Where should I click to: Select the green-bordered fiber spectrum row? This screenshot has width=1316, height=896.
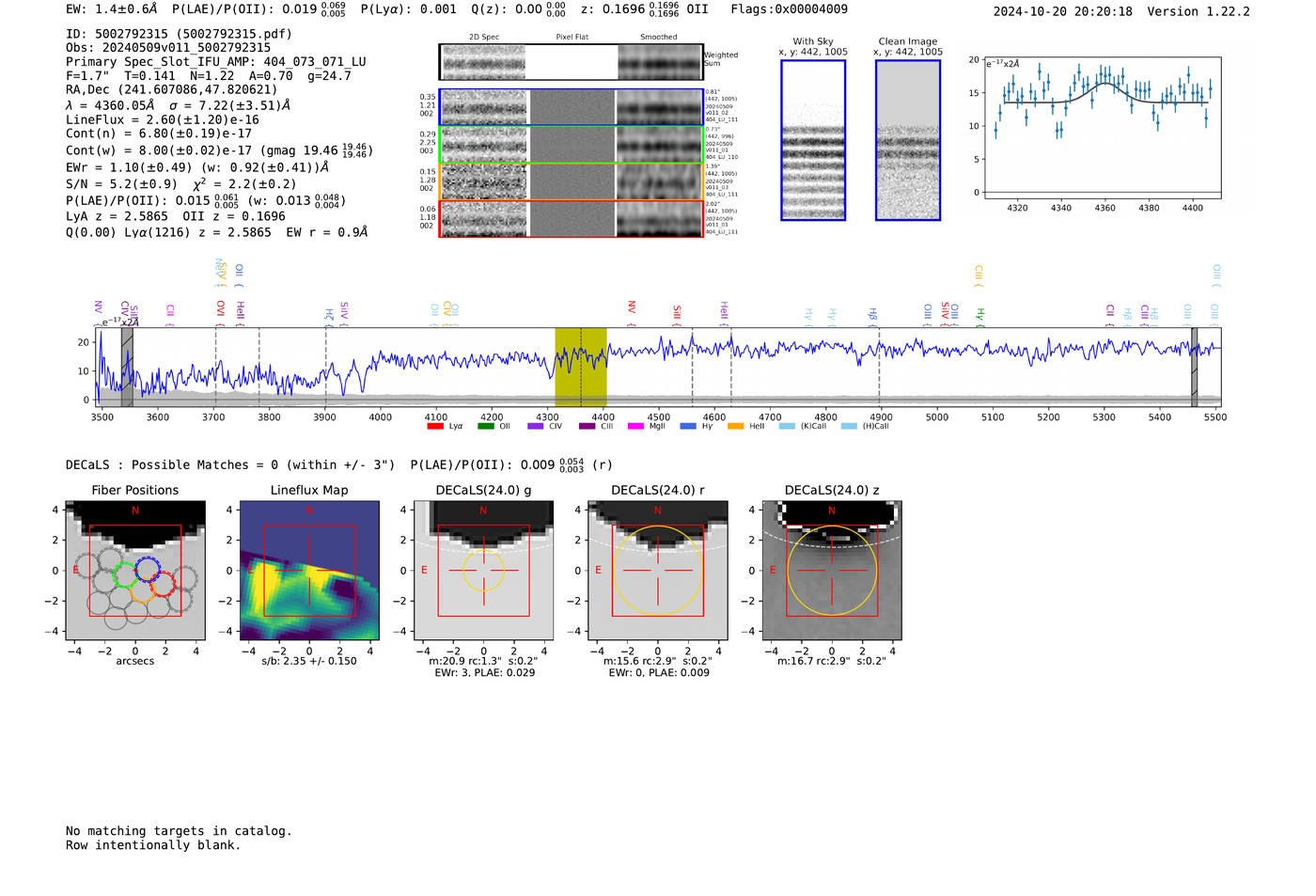[571, 145]
